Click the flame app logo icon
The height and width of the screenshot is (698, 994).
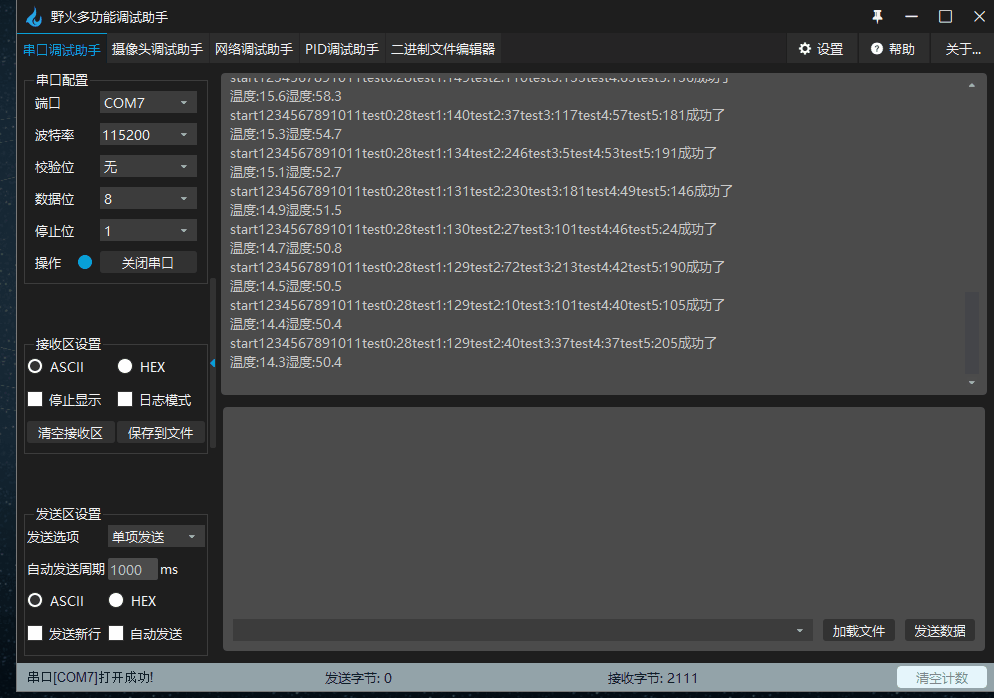34,16
